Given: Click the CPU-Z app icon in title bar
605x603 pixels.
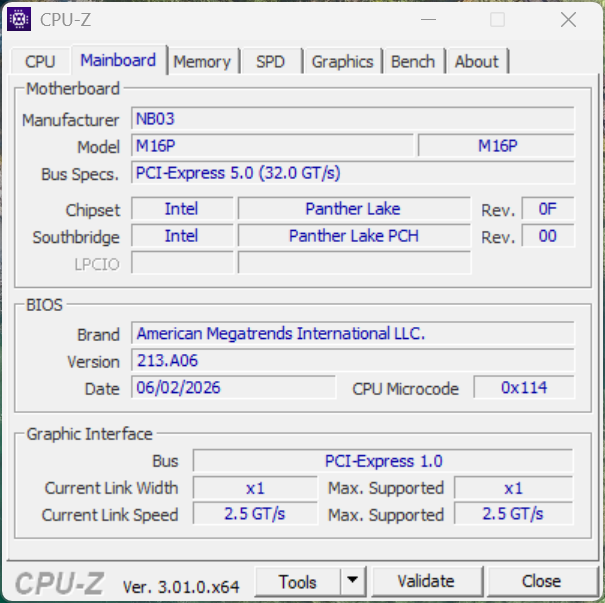Looking at the screenshot, I should pos(19,19).
